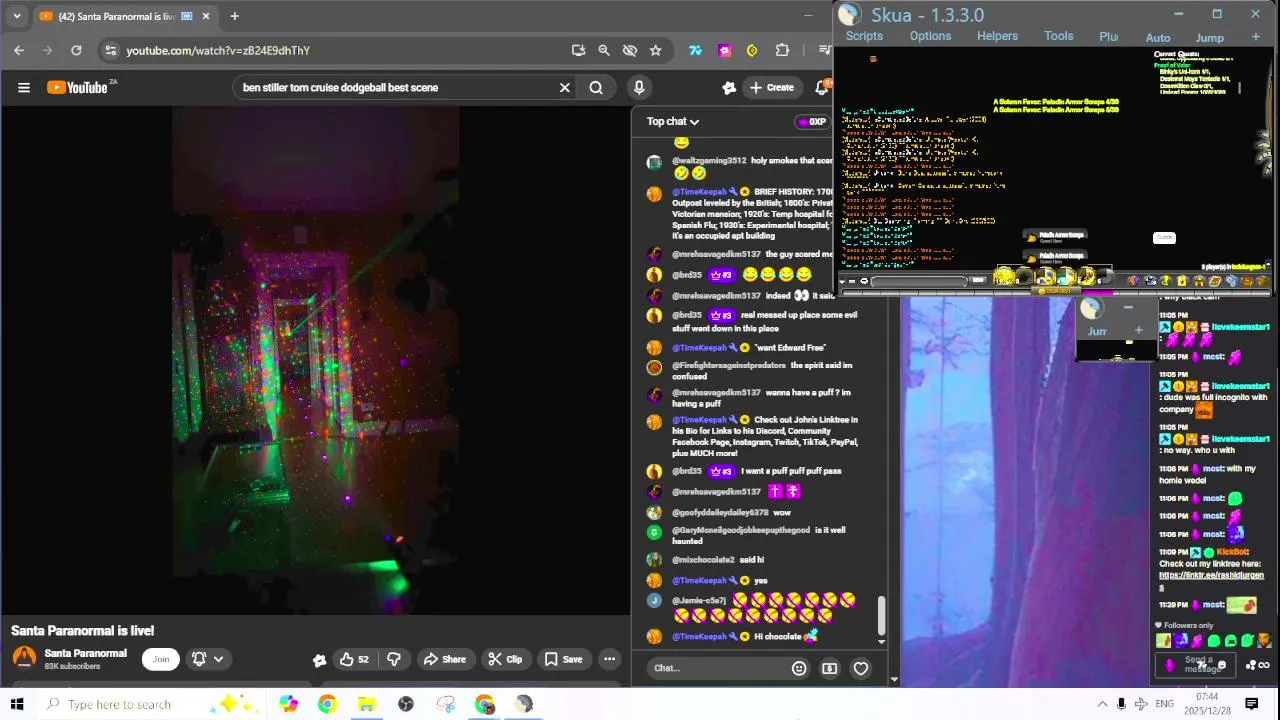Click the Create button on YouTube
Screen dimensions: 1280x720
click(x=772, y=87)
